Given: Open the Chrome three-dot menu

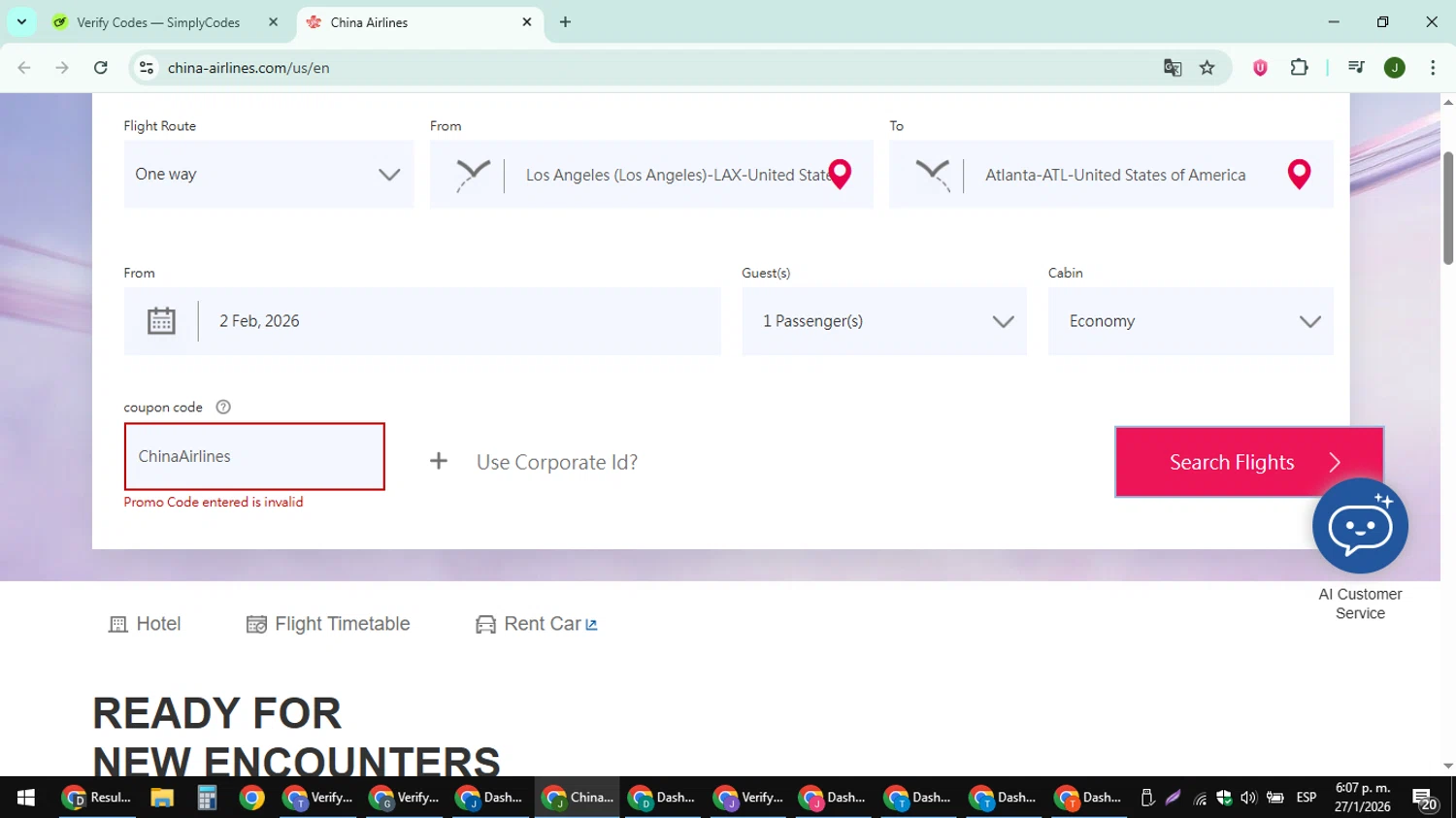Looking at the screenshot, I should coord(1433,68).
